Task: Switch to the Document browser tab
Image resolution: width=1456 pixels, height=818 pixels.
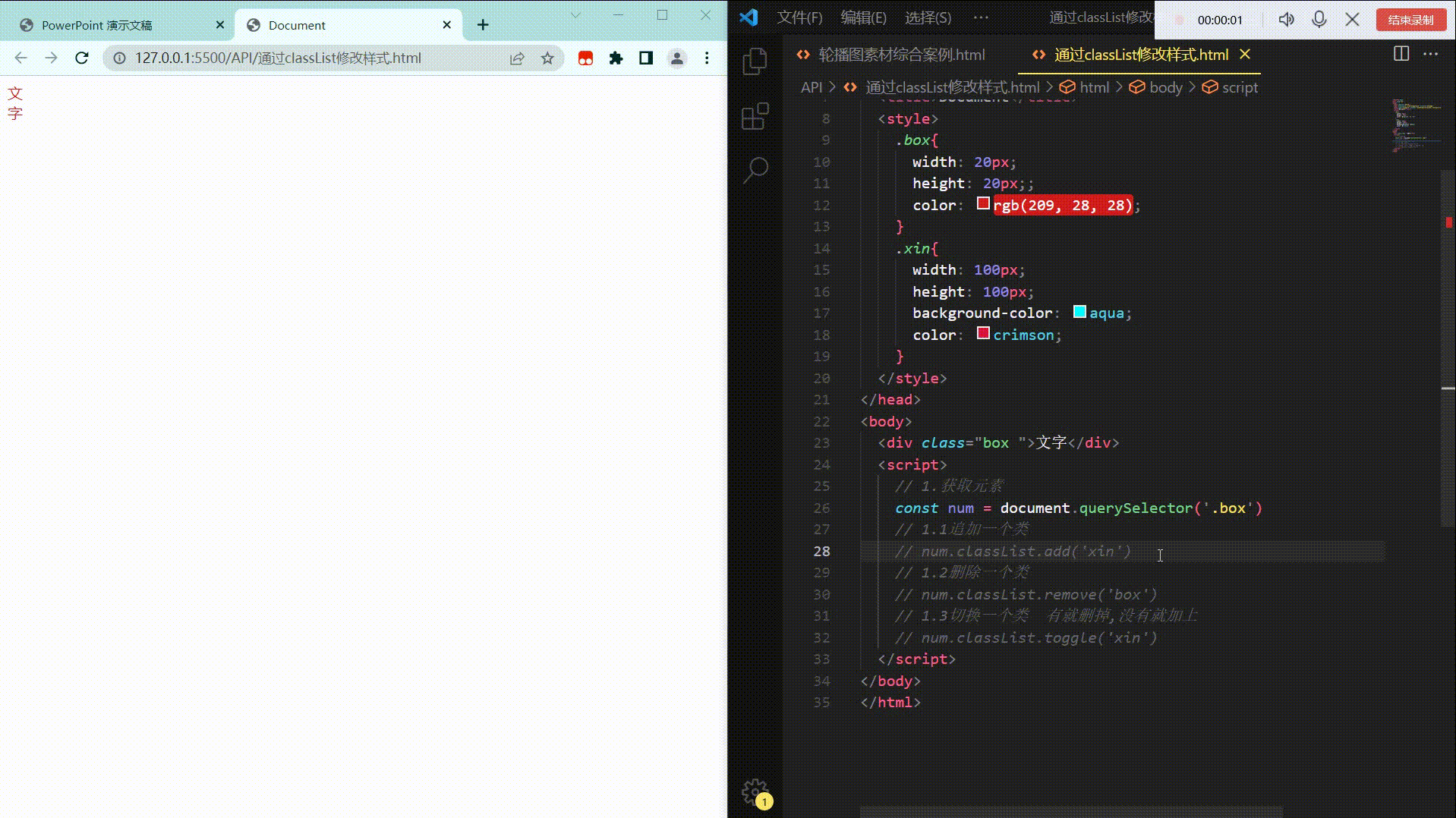Action: pyautogui.click(x=349, y=25)
